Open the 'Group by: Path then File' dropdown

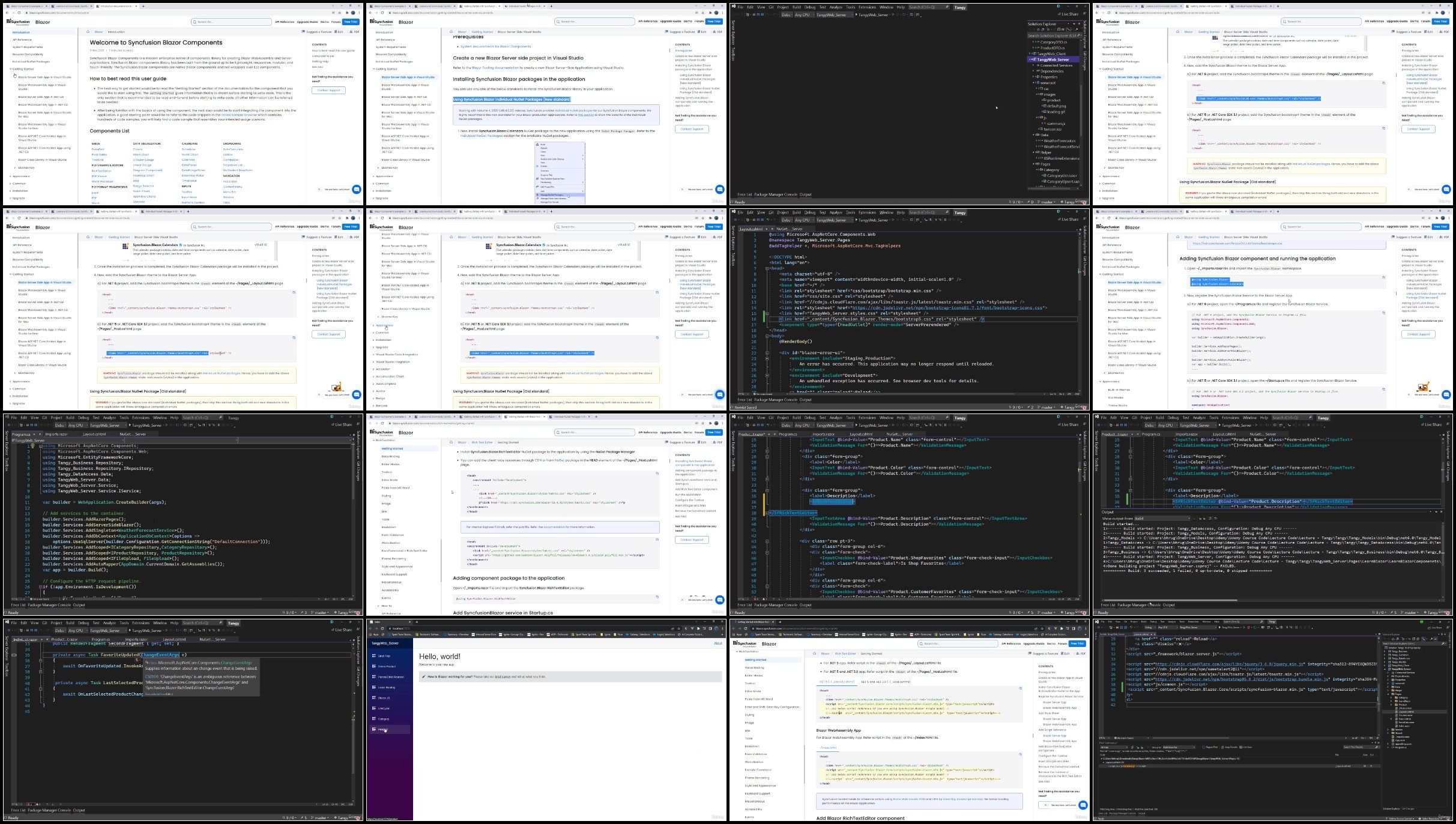click(1179, 747)
